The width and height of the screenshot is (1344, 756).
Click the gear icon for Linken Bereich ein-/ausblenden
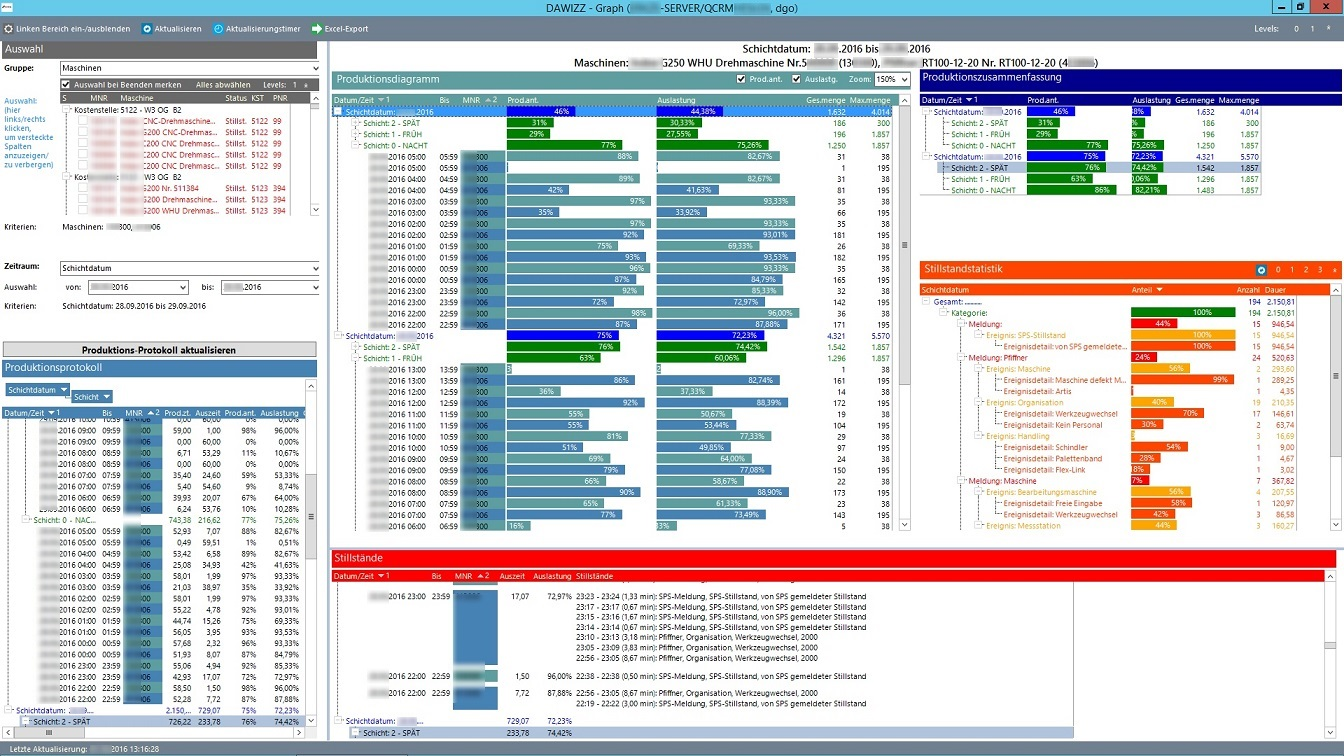point(10,29)
